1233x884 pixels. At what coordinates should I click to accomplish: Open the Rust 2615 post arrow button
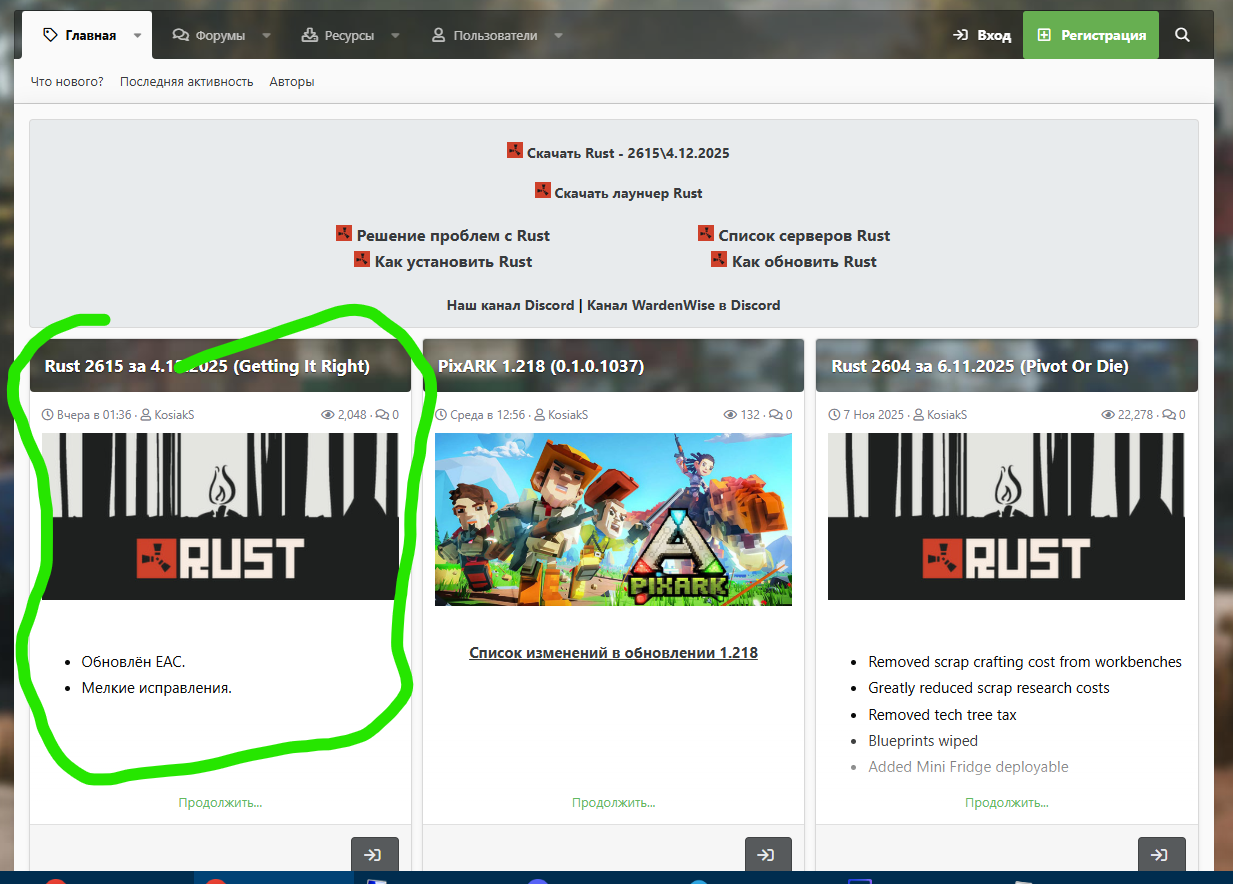[x=375, y=855]
